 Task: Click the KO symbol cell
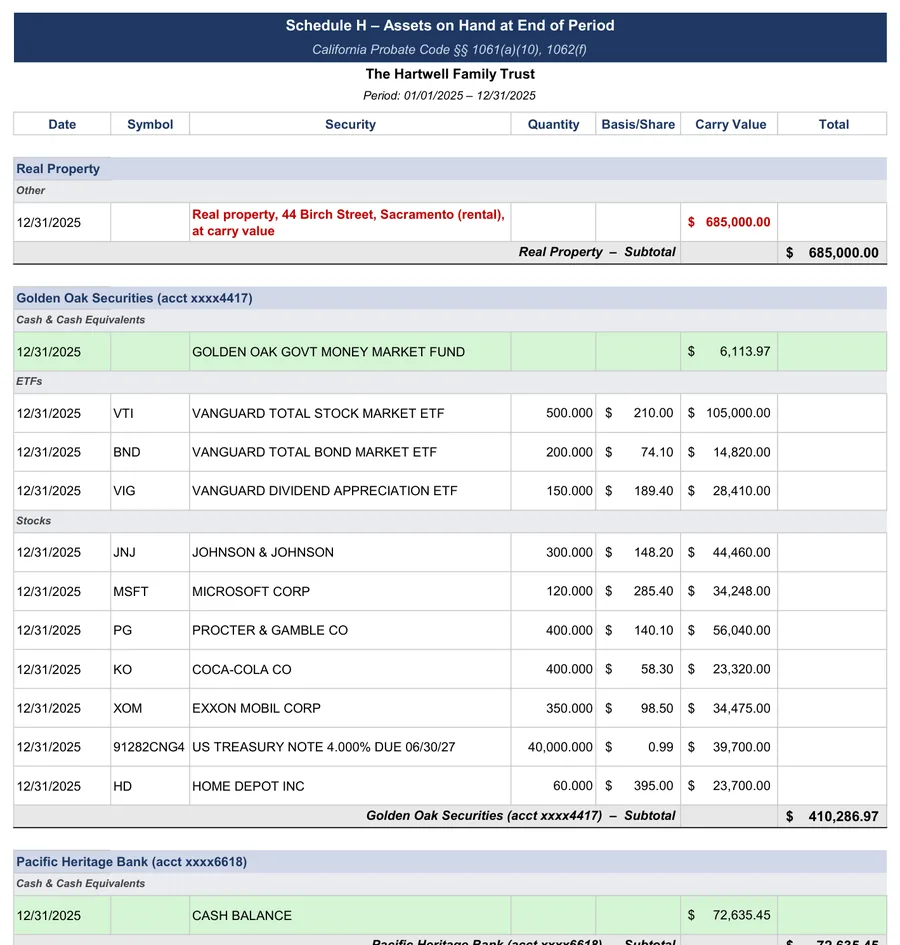(150, 669)
